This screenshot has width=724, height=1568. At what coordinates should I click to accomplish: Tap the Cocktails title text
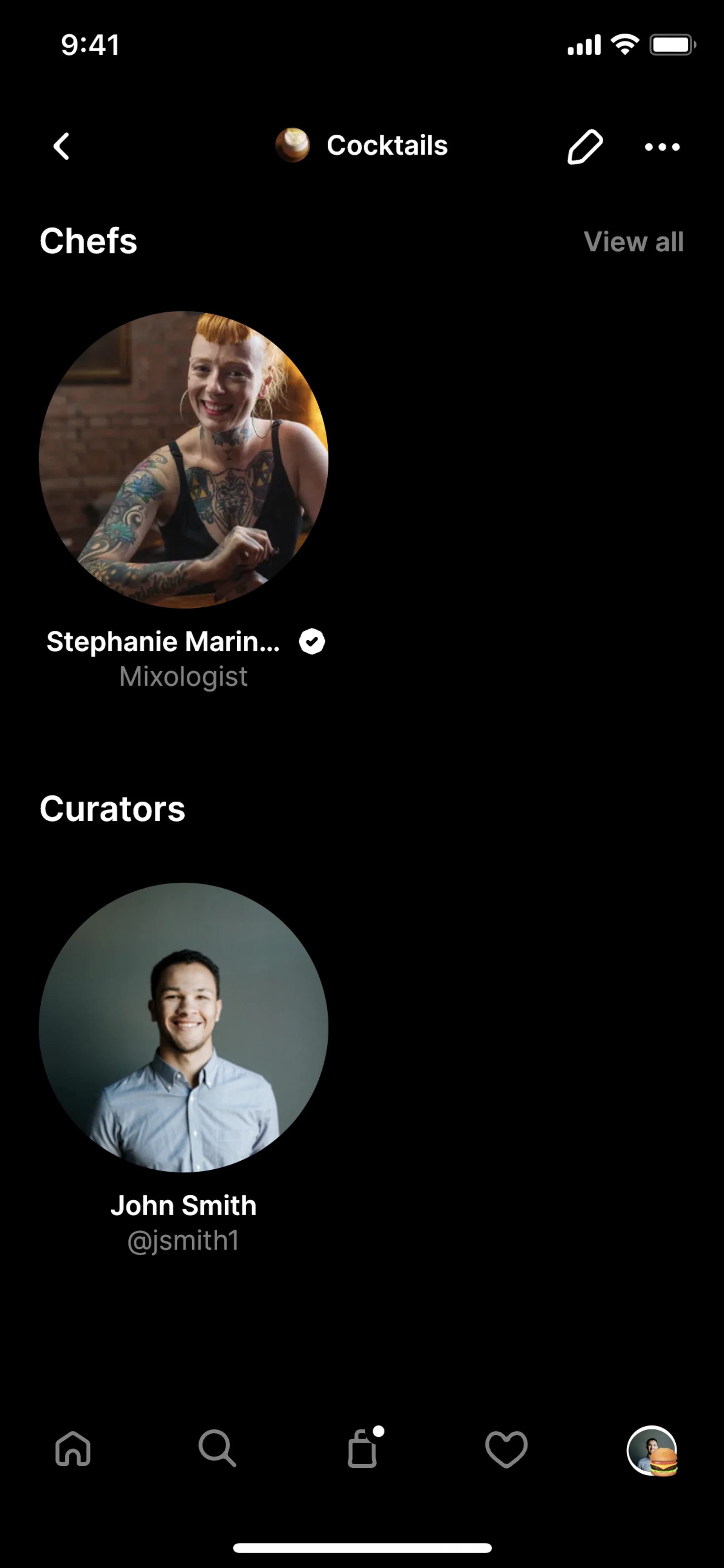(387, 146)
